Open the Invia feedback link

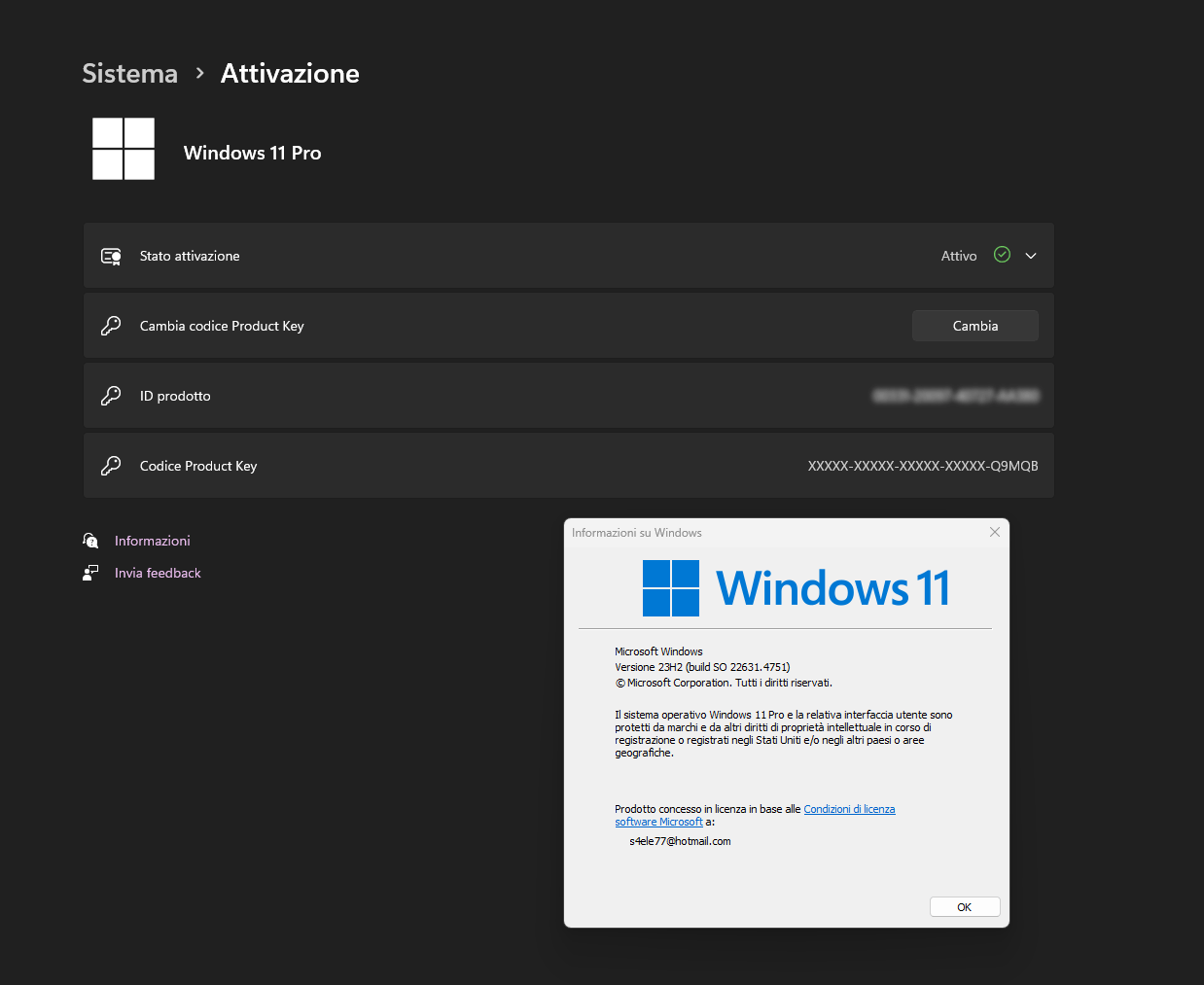pyautogui.click(x=158, y=573)
